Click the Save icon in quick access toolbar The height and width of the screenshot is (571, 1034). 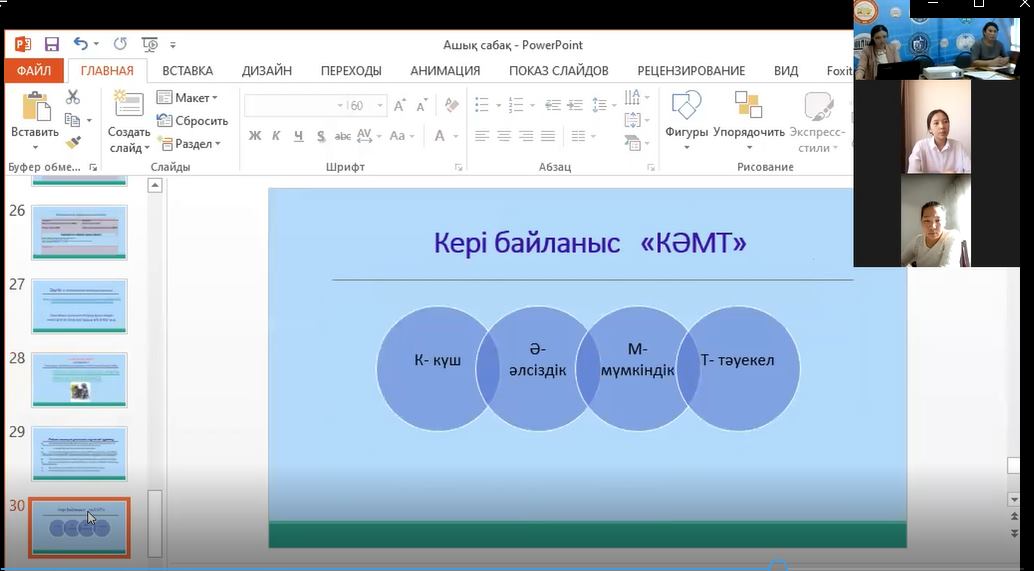tap(52, 44)
